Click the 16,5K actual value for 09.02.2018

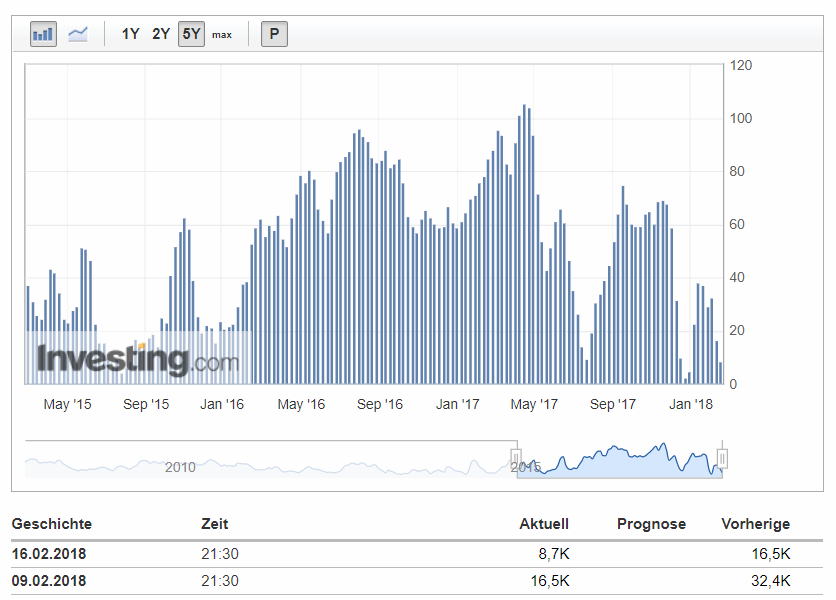pos(550,581)
